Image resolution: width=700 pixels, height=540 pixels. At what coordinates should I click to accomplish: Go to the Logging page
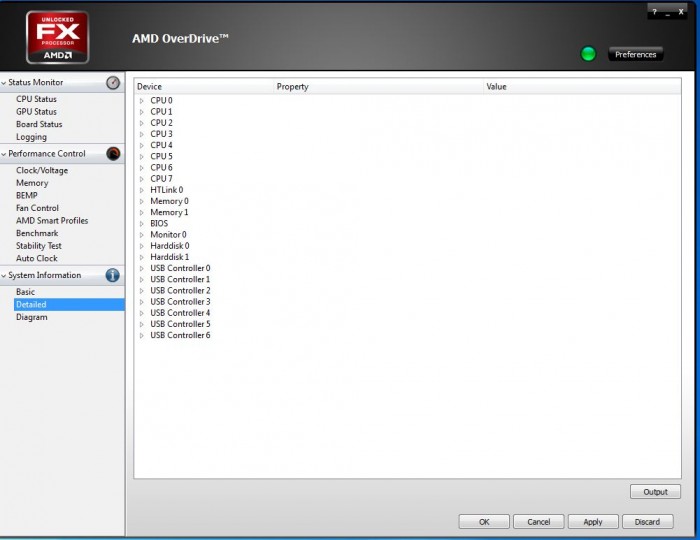tap(31, 137)
